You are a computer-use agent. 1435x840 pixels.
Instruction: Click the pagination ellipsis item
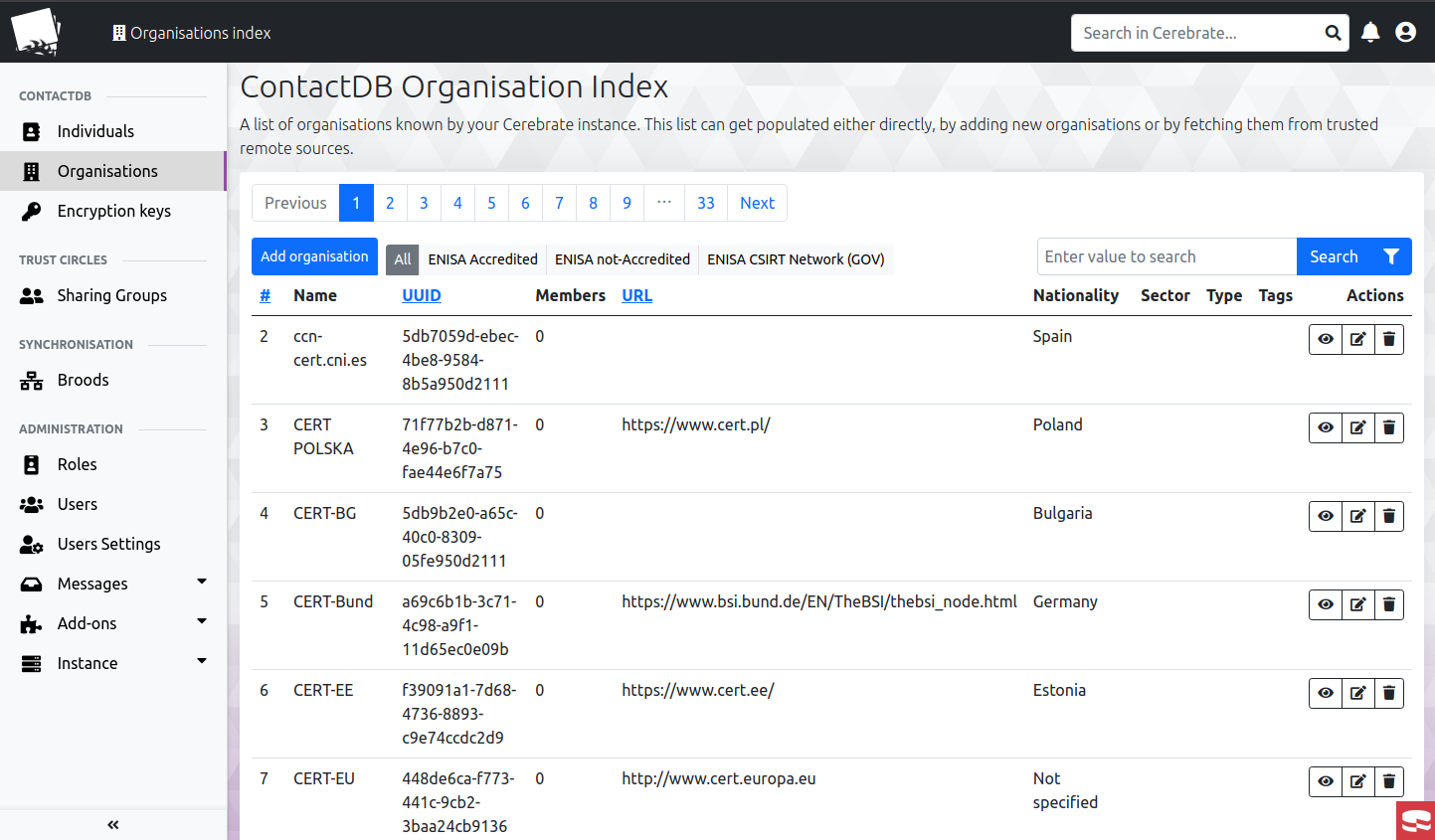(x=664, y=203)
